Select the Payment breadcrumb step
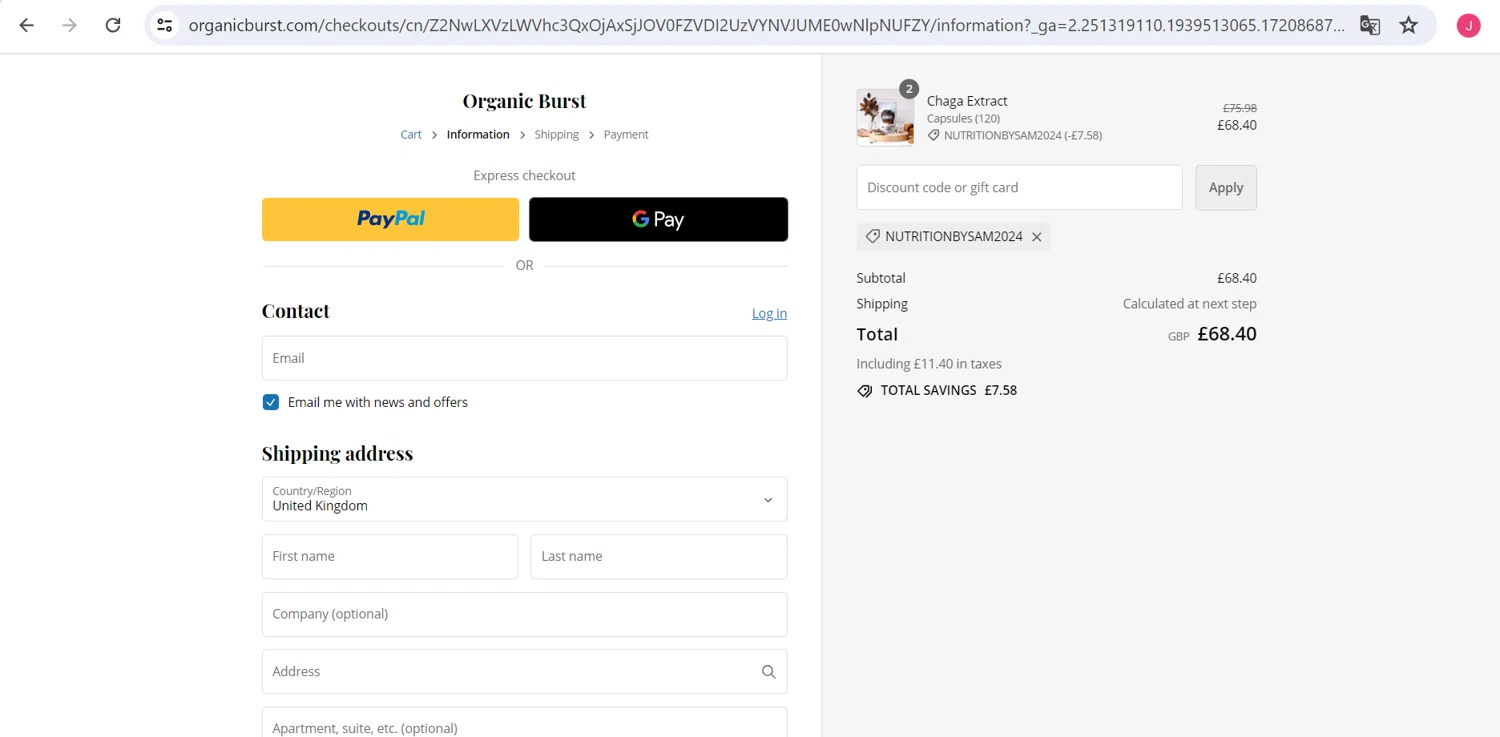Image resolution: width=1500 pixels, height=737 pixels. [x=626, y=134]
